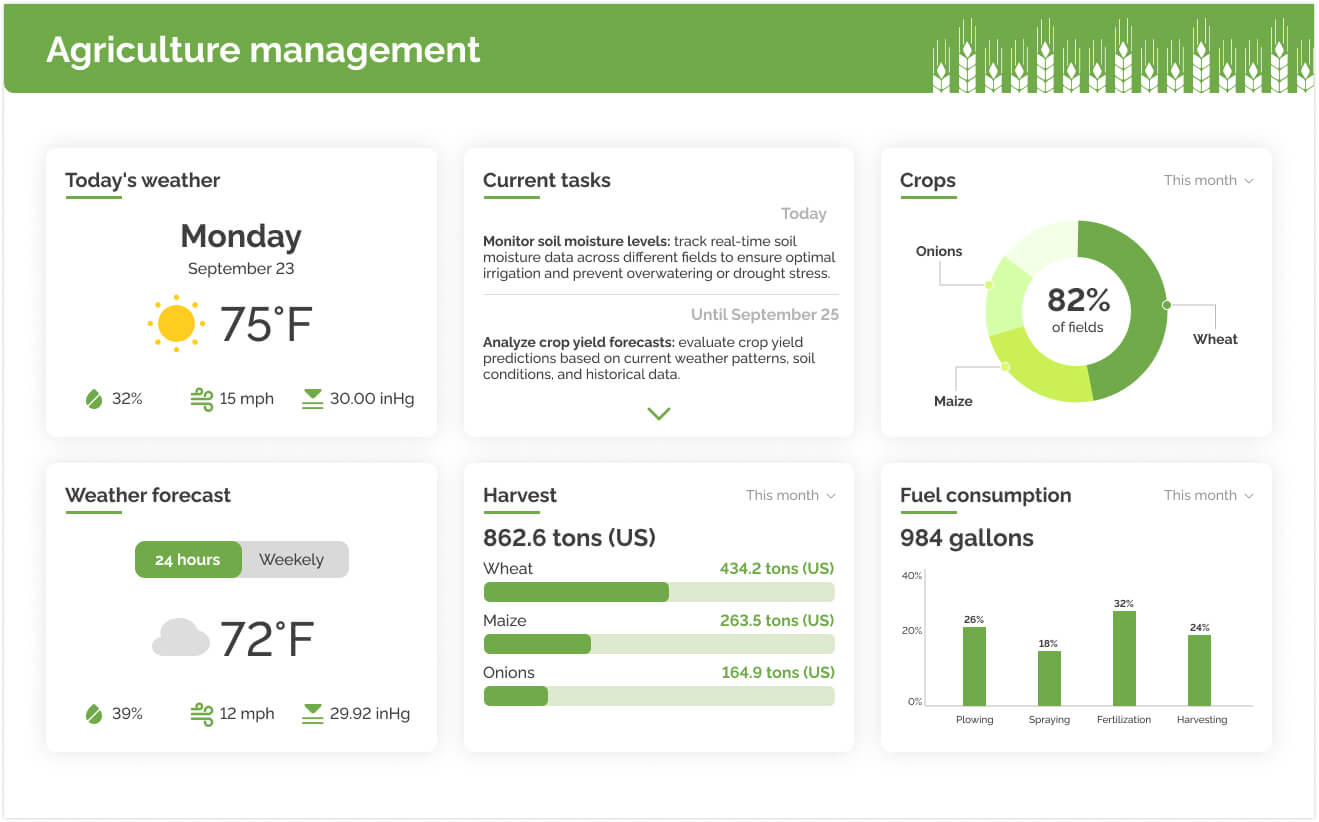Click the sun icon beside 75°F
Viewport: 1319px width, 822px height.
(x=176, y=323)
